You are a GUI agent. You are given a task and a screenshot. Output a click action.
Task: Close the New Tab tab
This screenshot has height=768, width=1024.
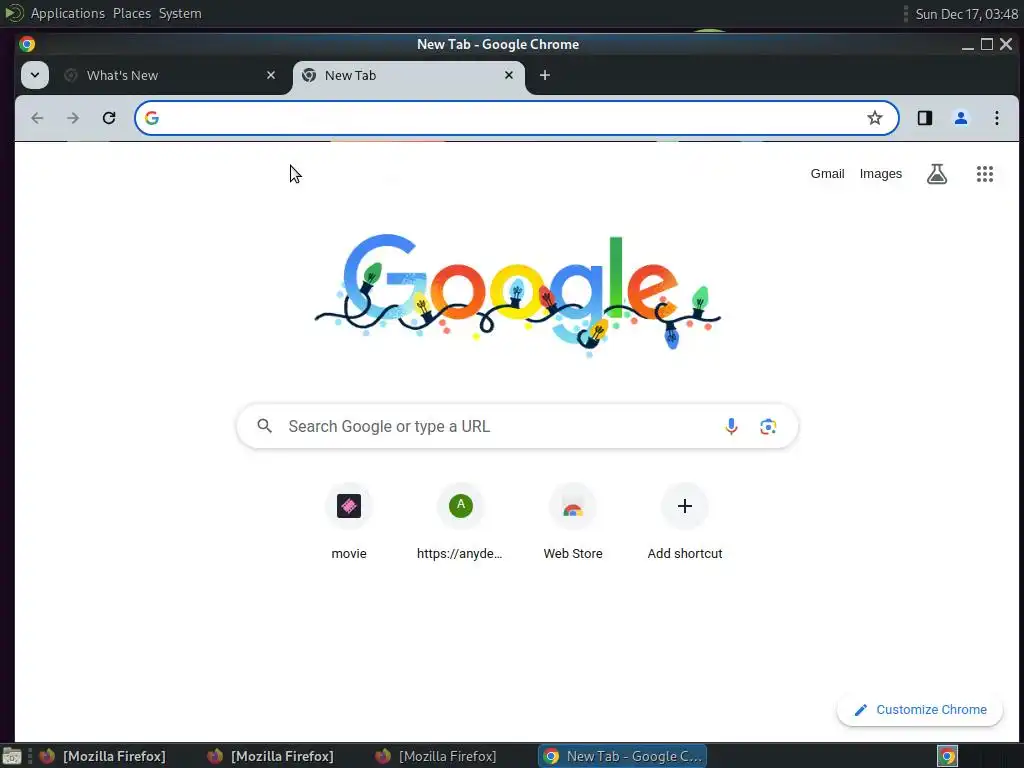point(509,75)
